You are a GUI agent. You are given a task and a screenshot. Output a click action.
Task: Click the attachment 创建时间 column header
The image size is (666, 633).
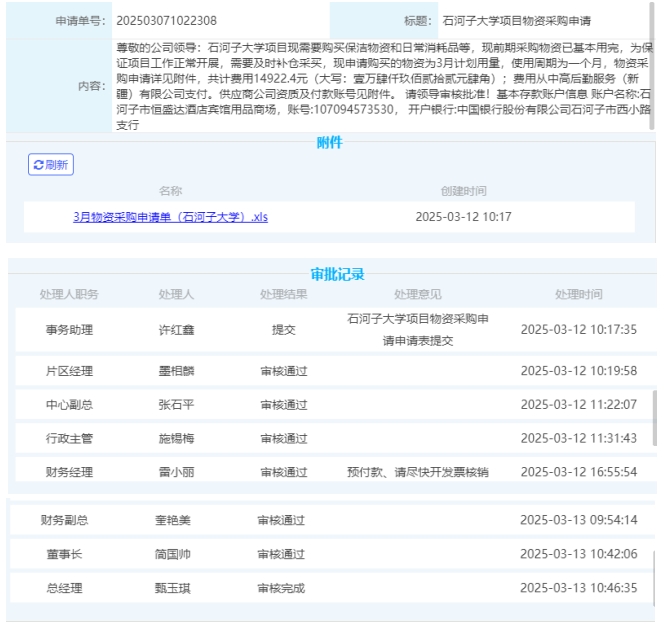point(463,190)
